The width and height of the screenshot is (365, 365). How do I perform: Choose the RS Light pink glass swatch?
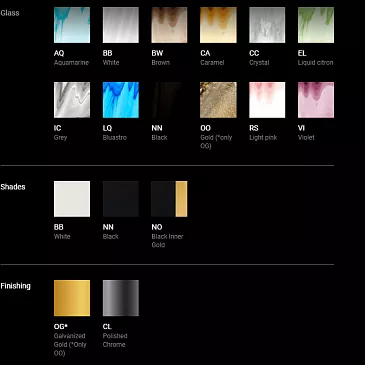tap(267, 100)
